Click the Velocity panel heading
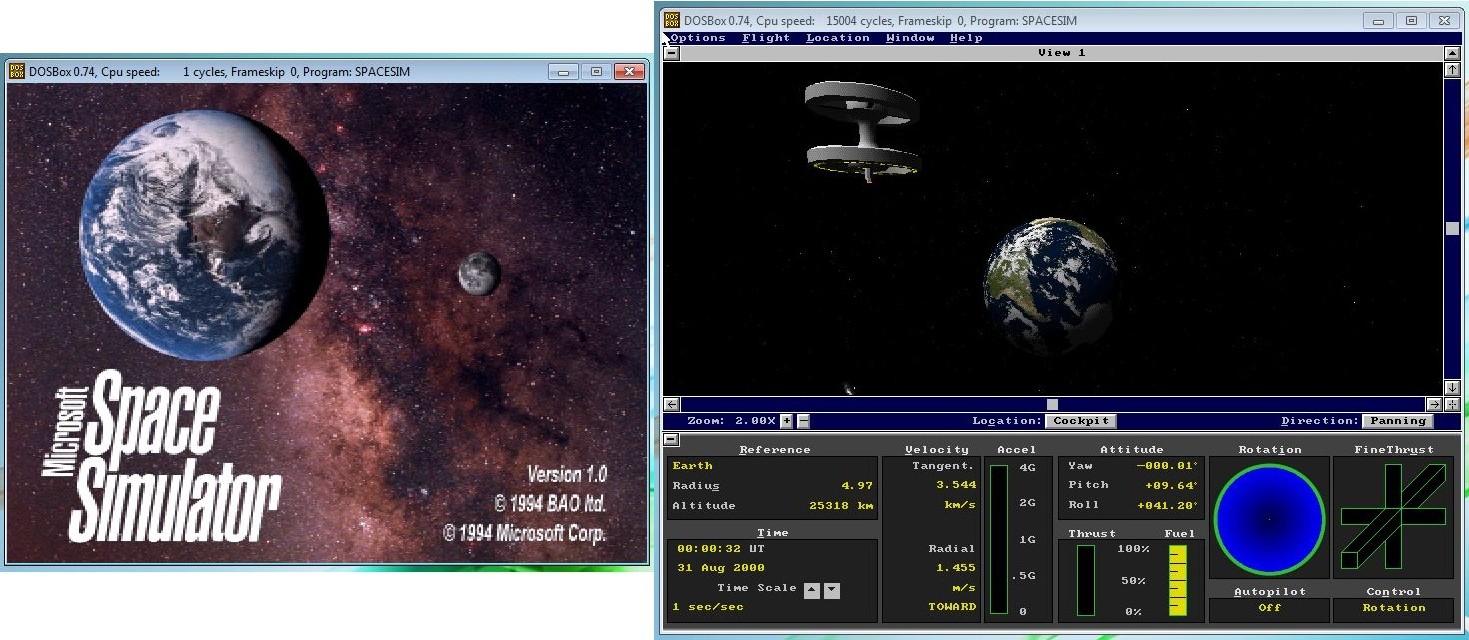 (x=936, y=450)
